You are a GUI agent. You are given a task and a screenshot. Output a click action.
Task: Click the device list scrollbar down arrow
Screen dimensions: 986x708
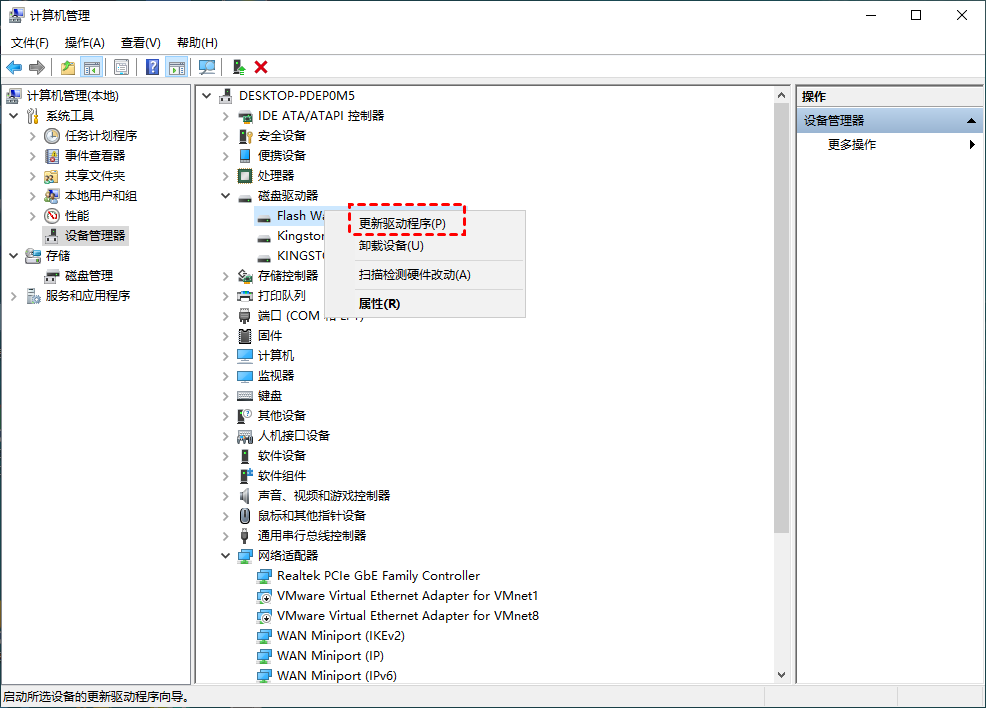coord(781,675)
